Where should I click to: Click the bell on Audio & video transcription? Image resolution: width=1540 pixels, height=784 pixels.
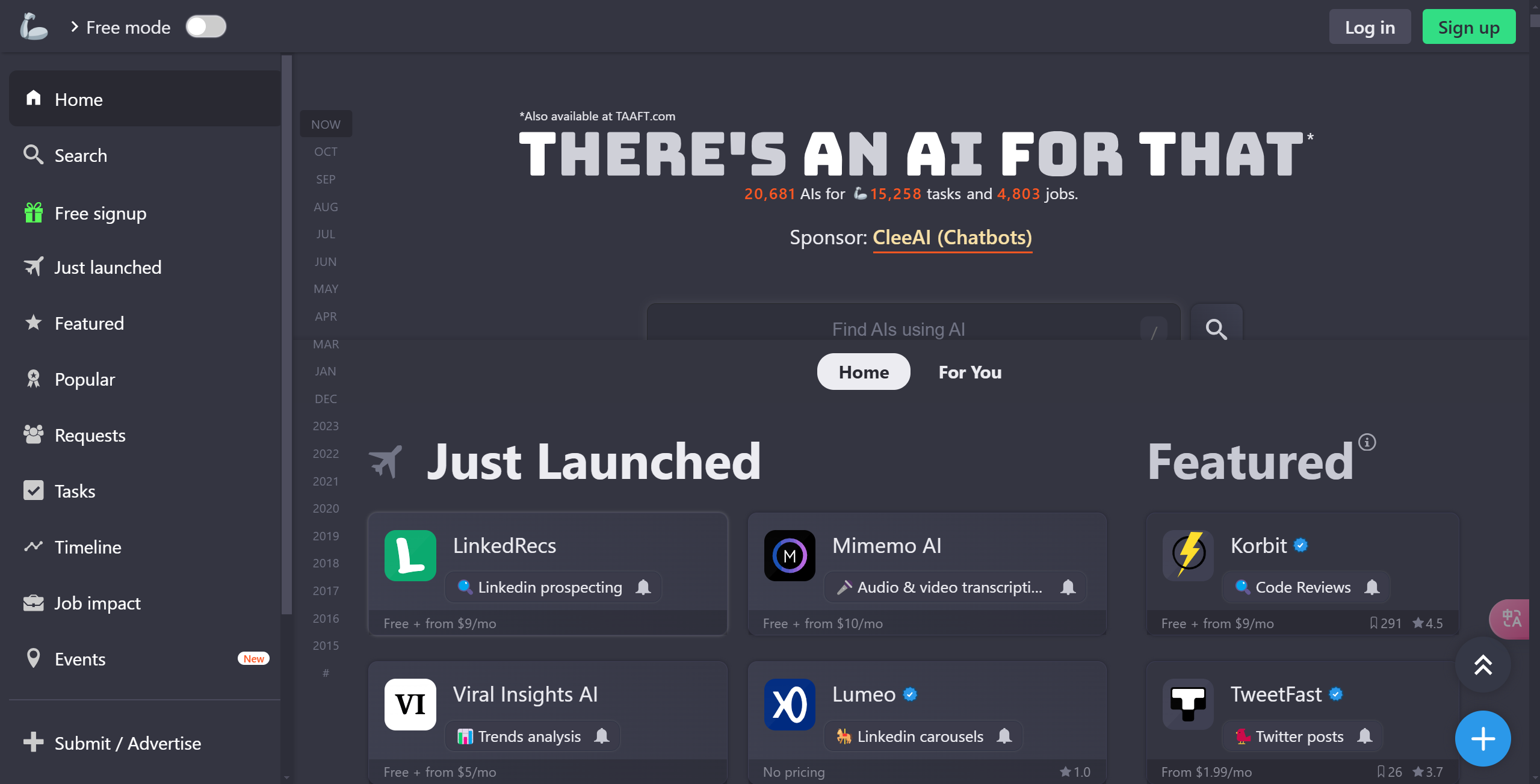pyautogui.click(x=1068, y=587)
